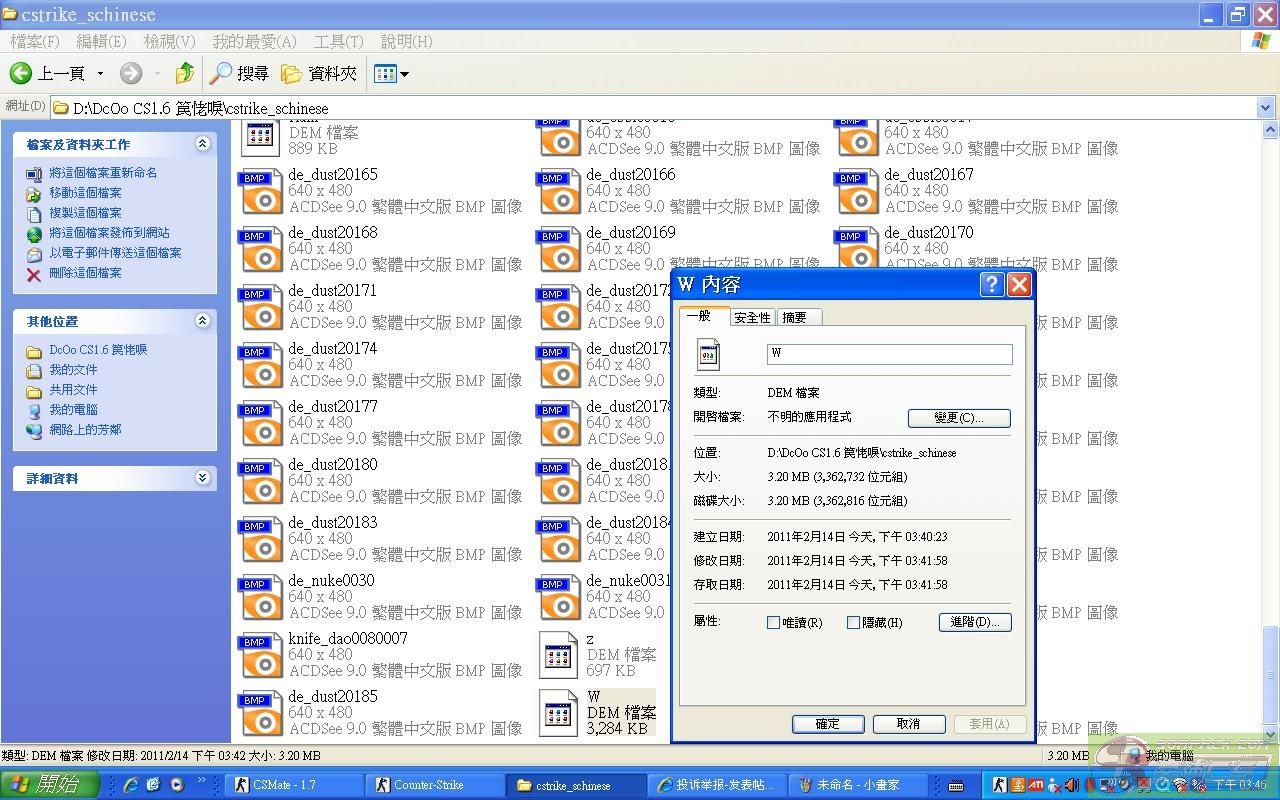Image resolution: width=1280 pixels, height=800 pixels.
Task: Switch to the 安全性 security tab
Action: [x=752, y=317]
